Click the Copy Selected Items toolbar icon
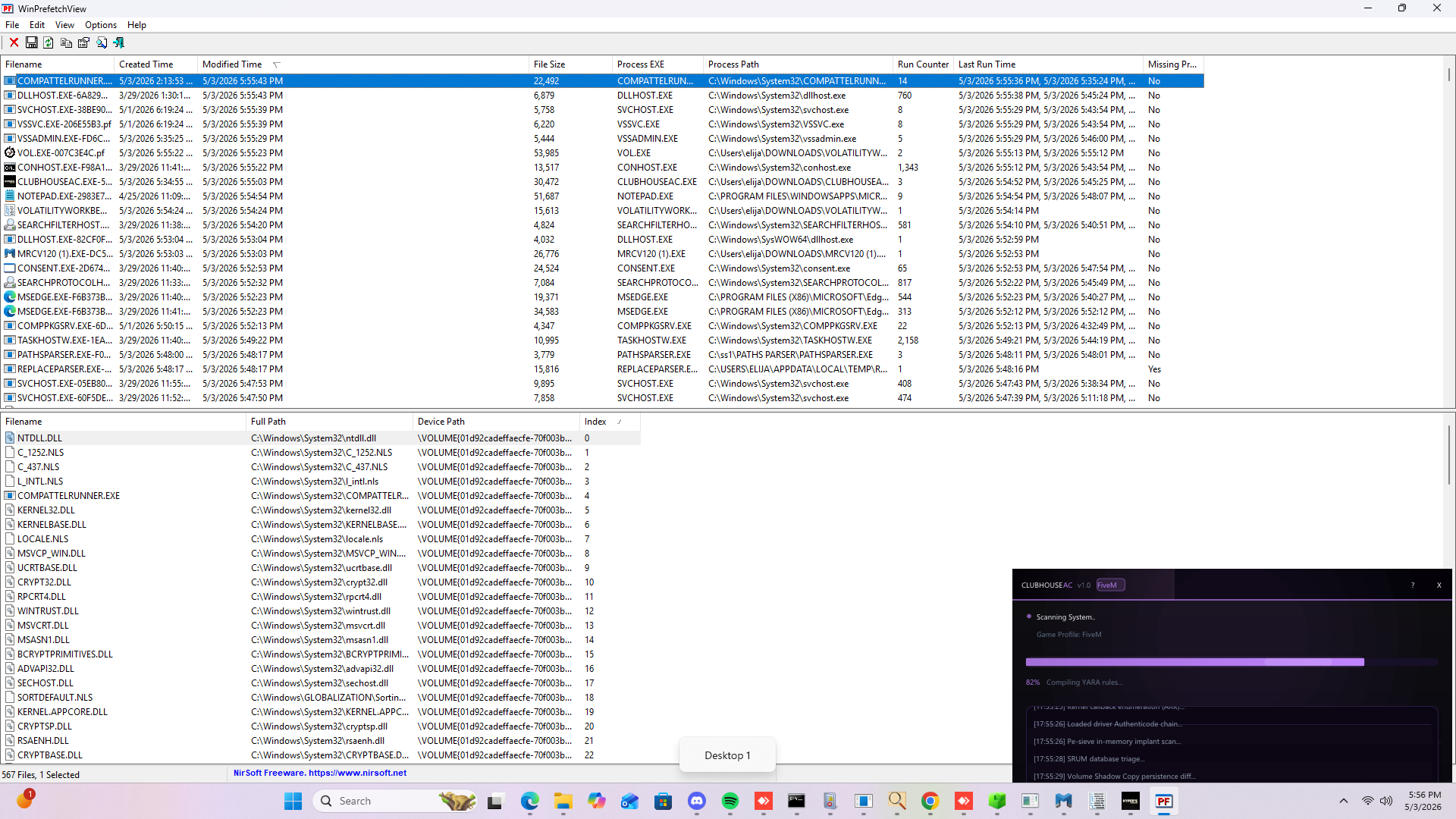Image resolution: width=1456 pixels, height=819 pixels. [x=66, y=42]
